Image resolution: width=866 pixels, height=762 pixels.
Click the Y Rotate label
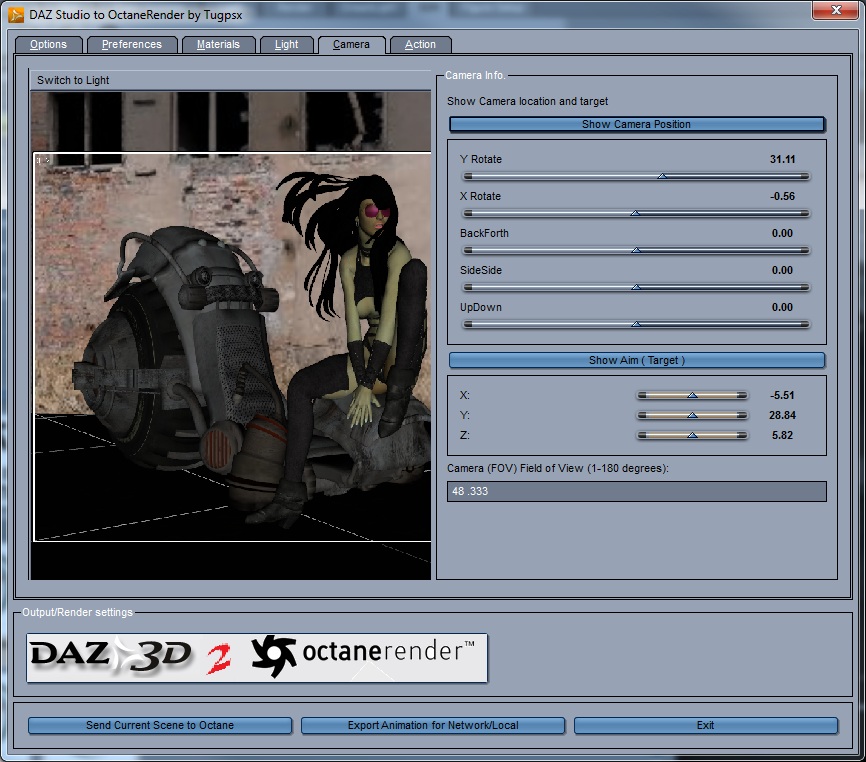coord(481,160)
